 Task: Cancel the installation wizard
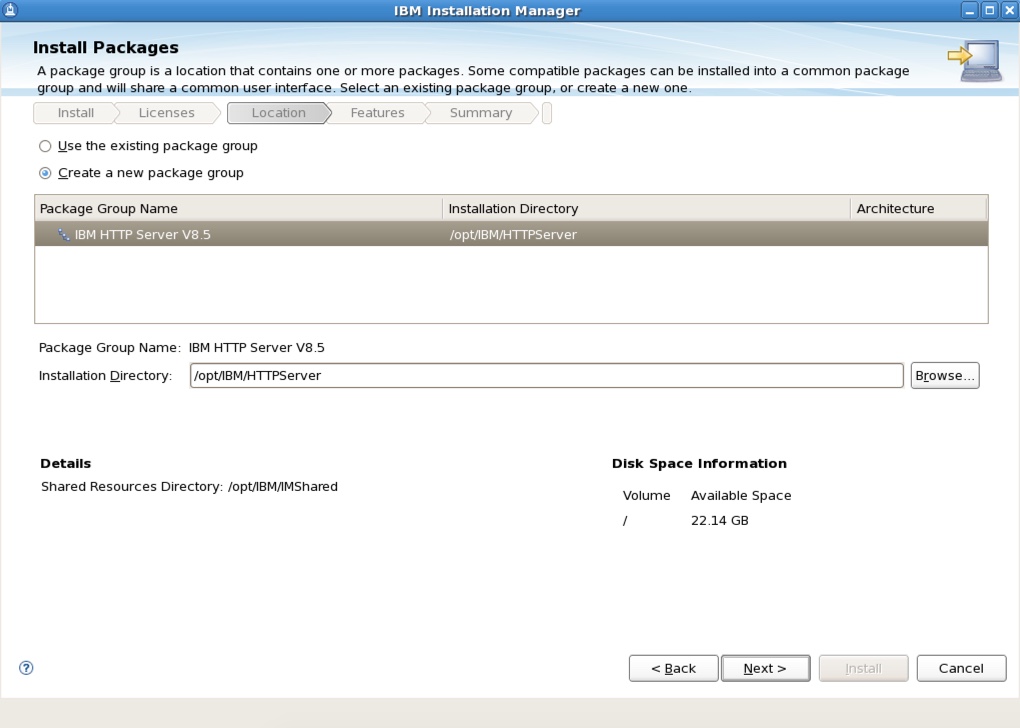961,668
